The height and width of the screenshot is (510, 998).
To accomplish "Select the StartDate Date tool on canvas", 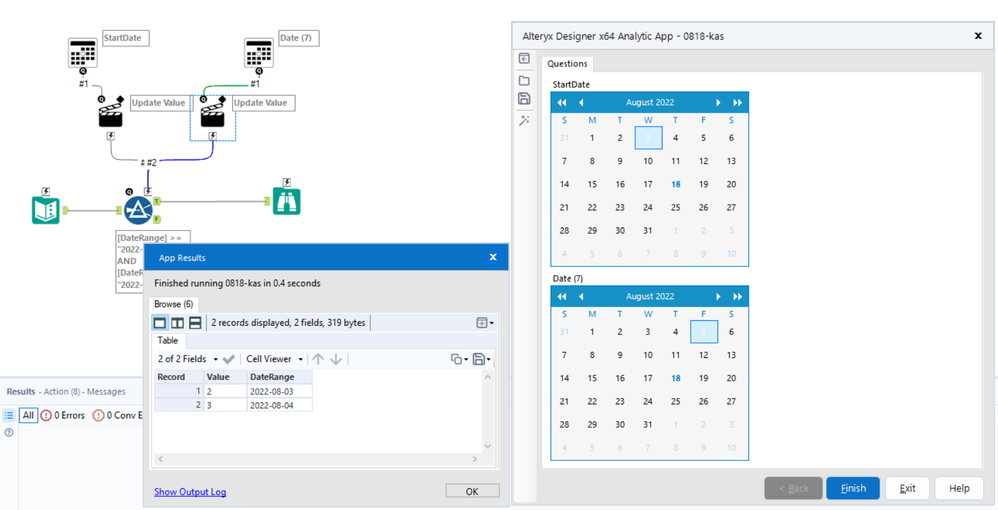I will tap(83, 53).
